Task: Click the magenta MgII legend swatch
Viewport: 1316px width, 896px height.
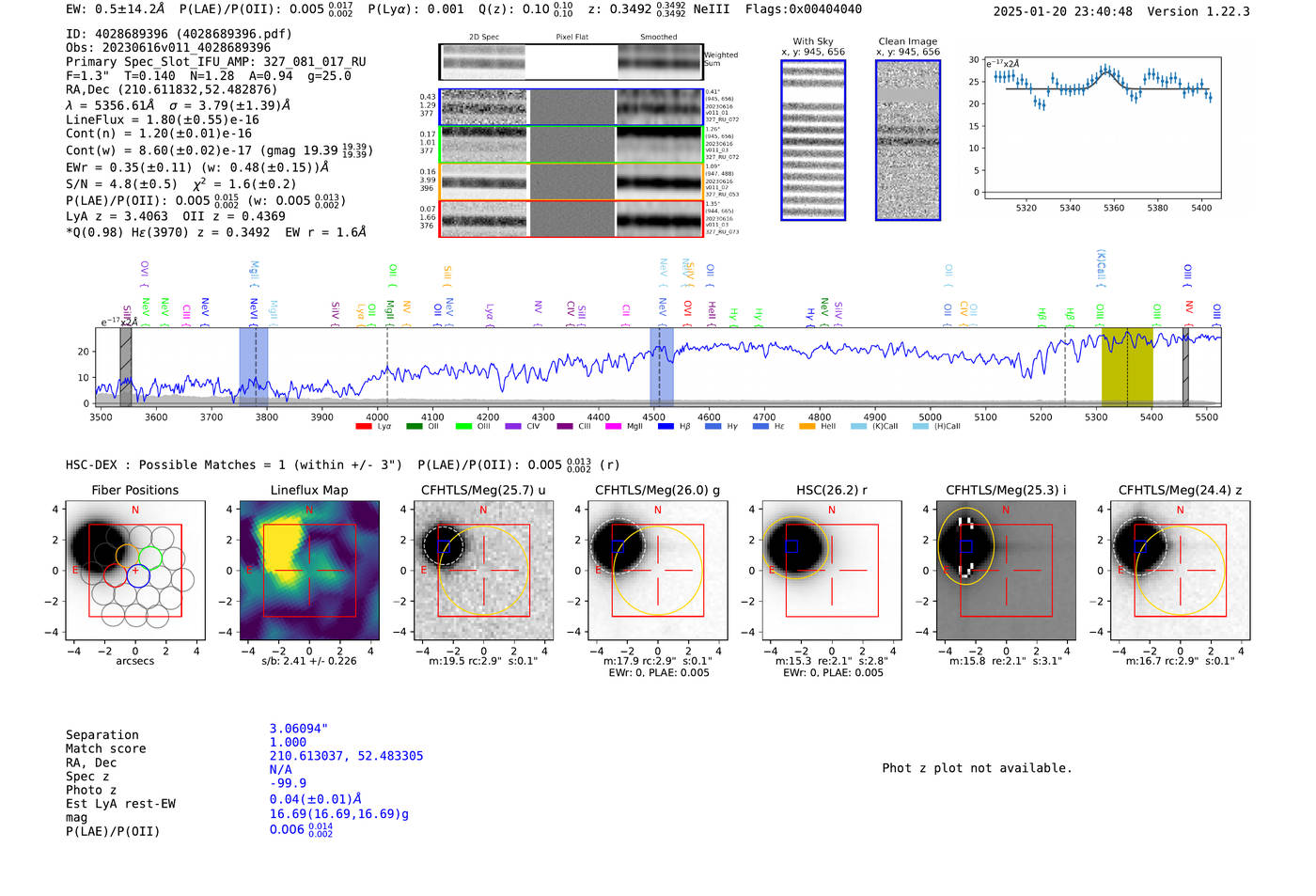Action: click(x=614, y=427)
